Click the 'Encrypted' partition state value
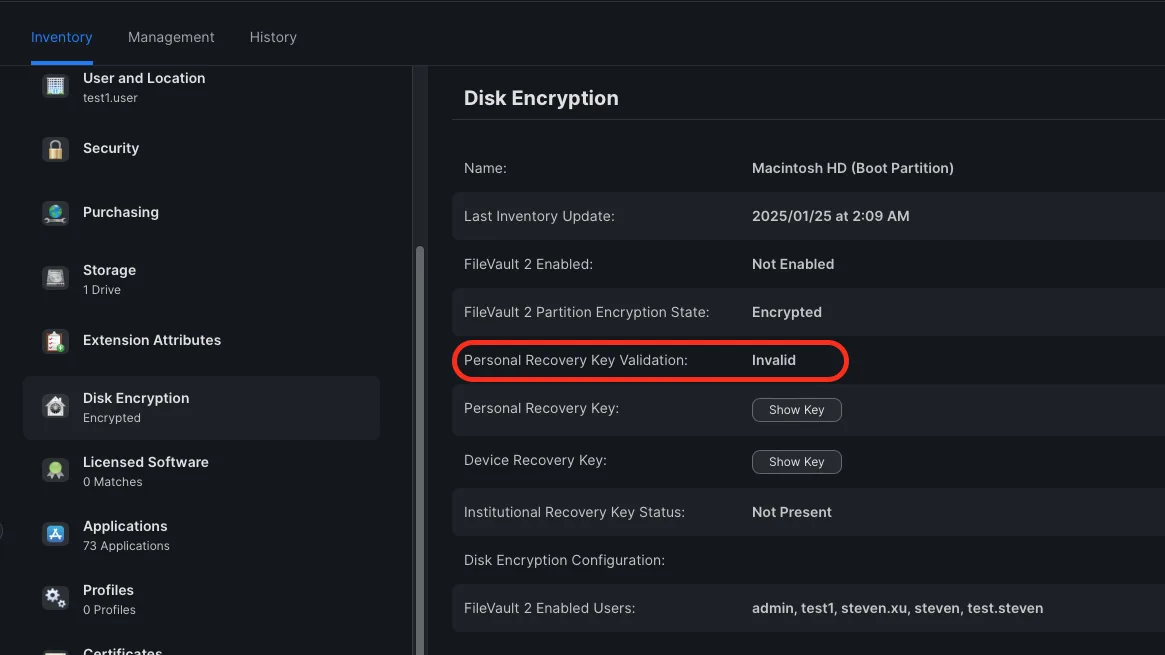Screen dimensions: 1165x655 [787, 313]
